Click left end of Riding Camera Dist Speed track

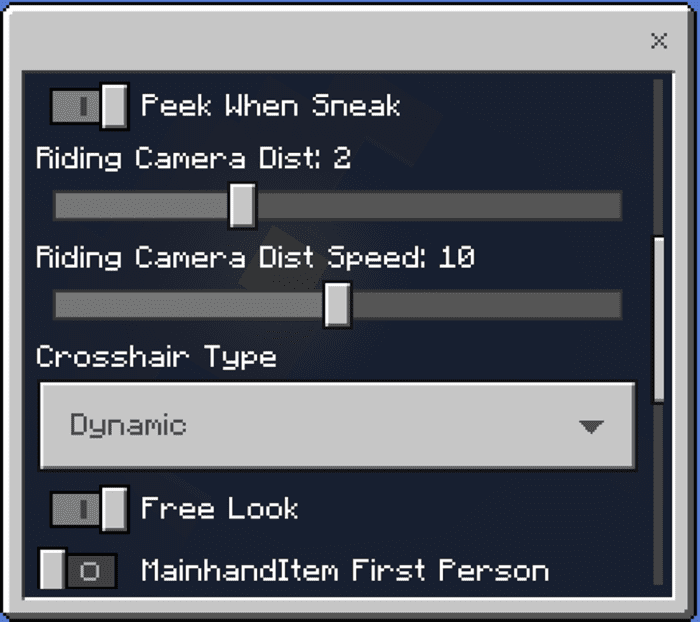click(62, 305)
